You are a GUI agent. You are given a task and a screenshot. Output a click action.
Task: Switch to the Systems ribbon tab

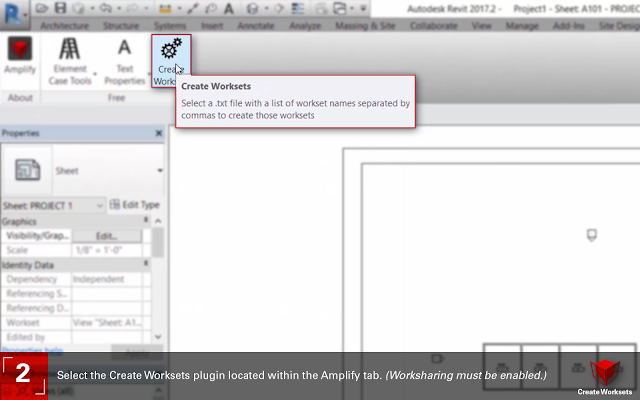click(x=170, y=26)
